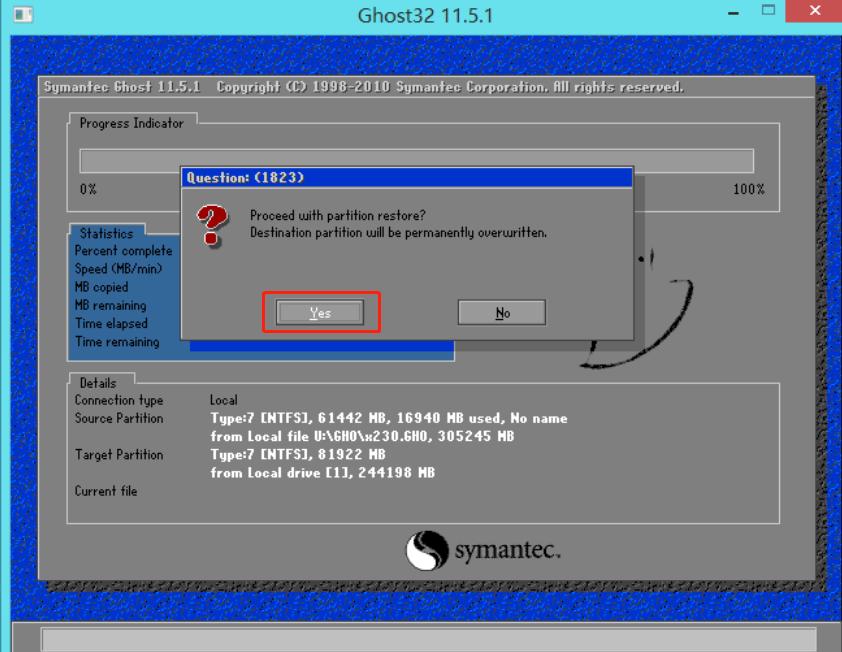The width and height of the screenshot is (842, 652).
Task: Click the Source Partition label
Action: pyautogui.click(x=118, y=418)
